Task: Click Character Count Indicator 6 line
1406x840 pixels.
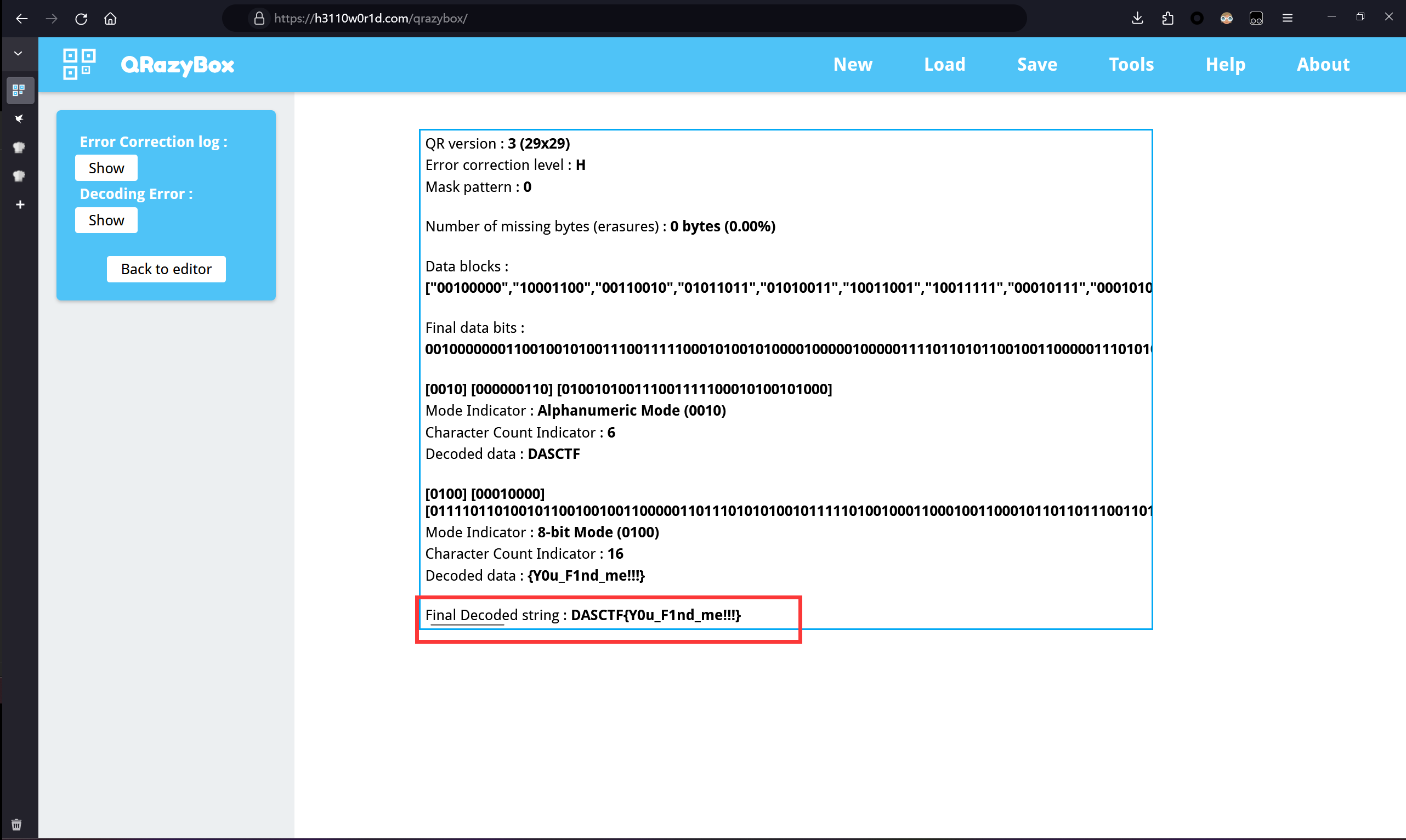Action: coord(520,433)
